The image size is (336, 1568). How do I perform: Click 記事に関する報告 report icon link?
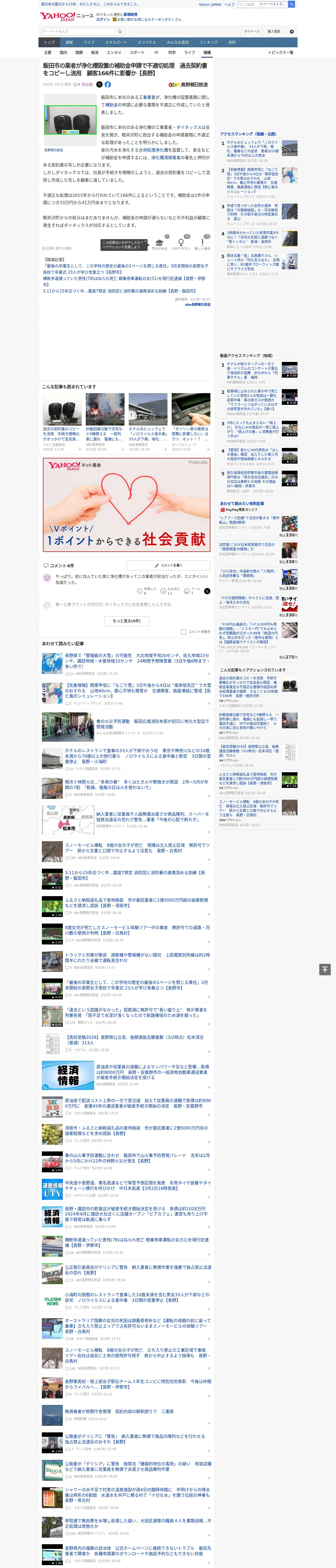coord(57,248)
